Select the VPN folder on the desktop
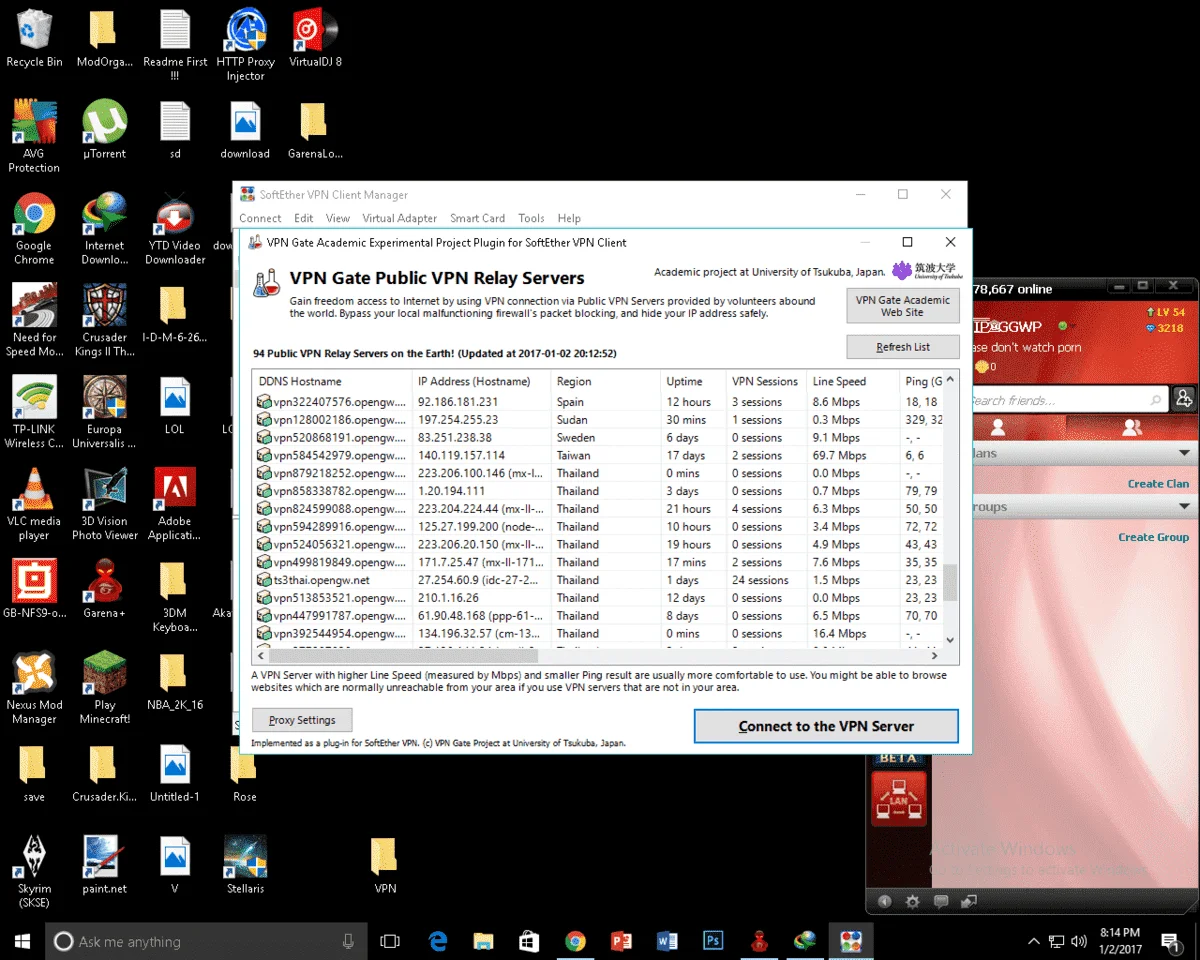Screen dimensions: 1200x960 coord(384,865)
